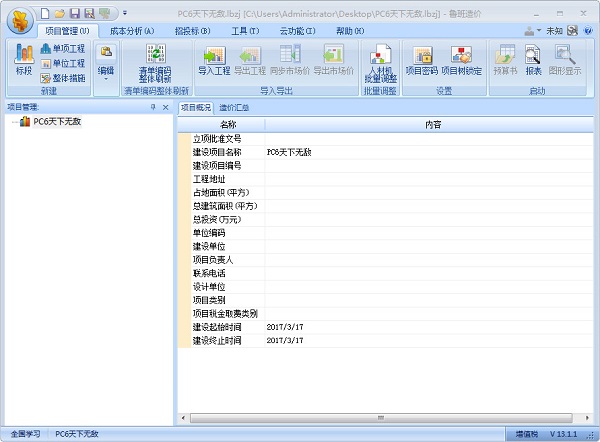Select the 设计单位 row label
Viewport: 600px width, 442px height.
coord(209,287)
